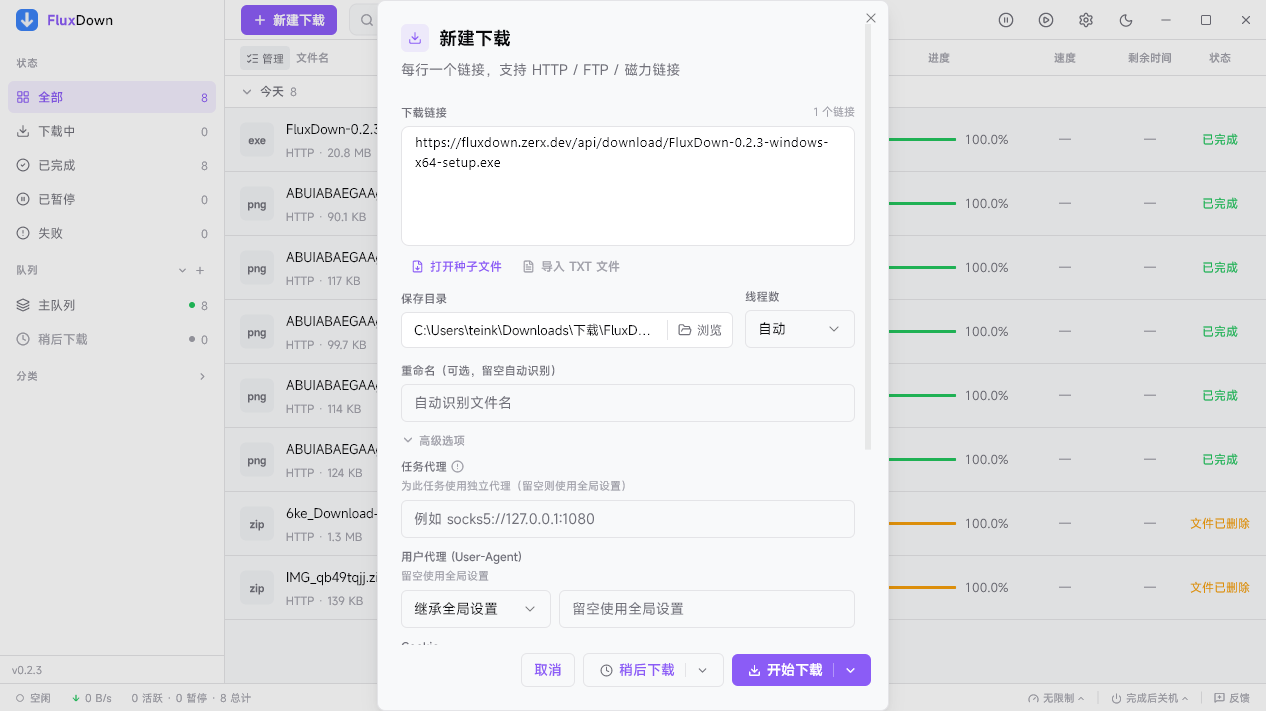Screen dimensions: 1266x711
Task: Click the 反馈 feedback button
Action: click(1232, 698)
